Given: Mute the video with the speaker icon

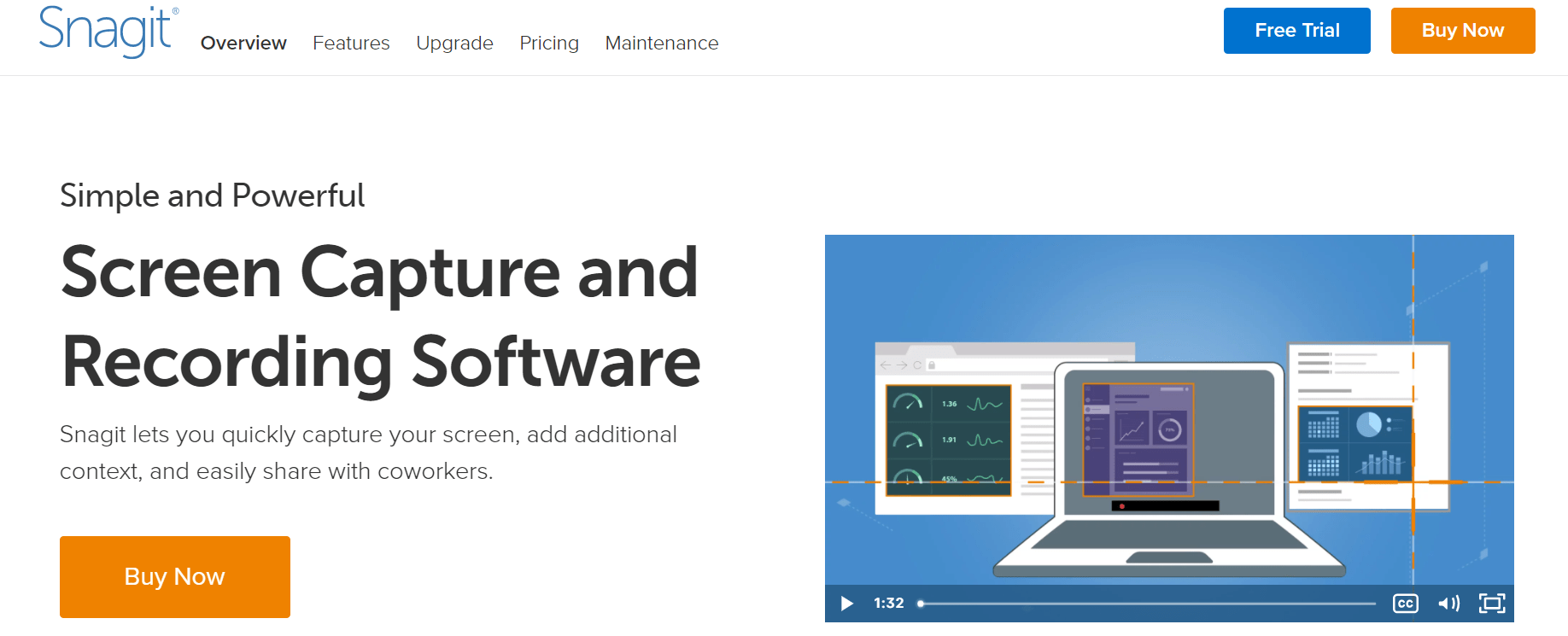Looking at the screenshot, I should [1448, 604].
